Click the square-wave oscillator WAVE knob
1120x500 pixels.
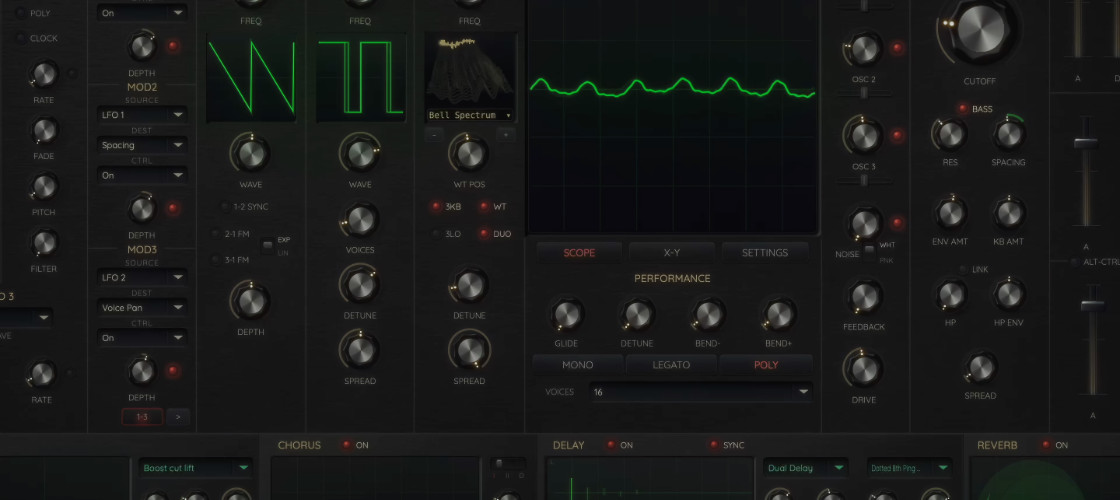click(360, 153)
